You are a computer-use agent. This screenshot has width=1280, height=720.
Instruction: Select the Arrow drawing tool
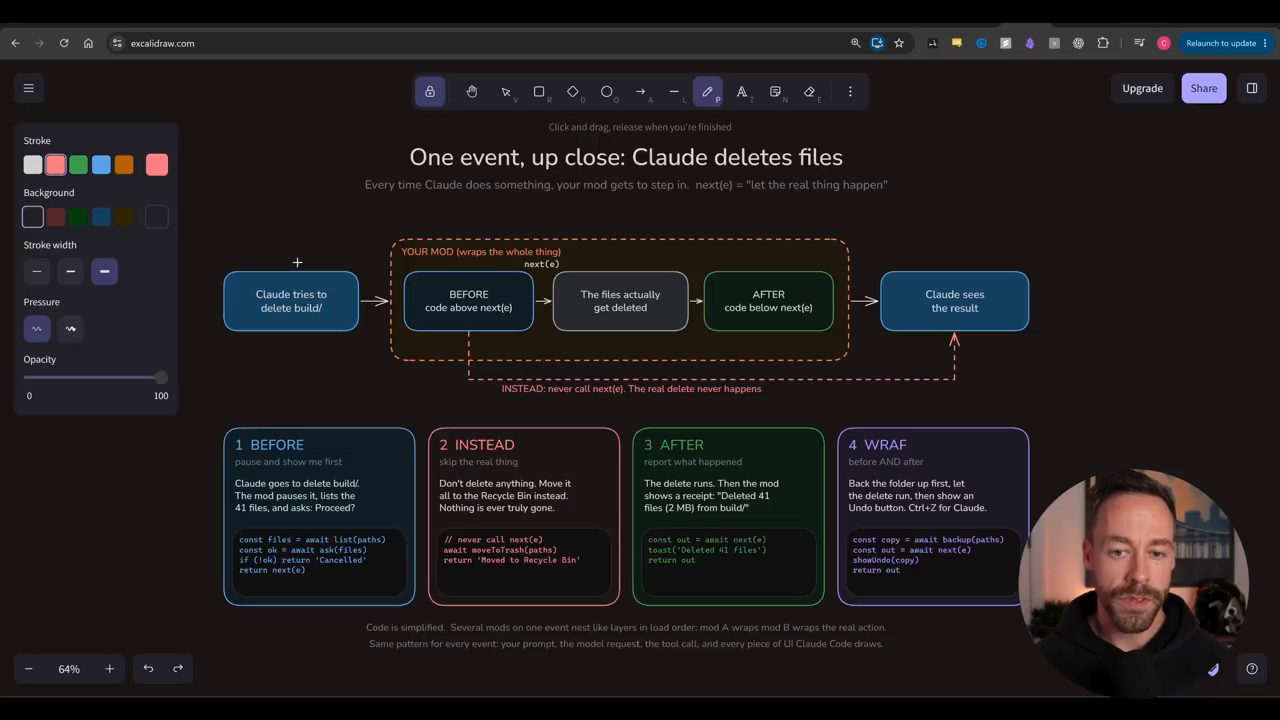tap(641, 92)
